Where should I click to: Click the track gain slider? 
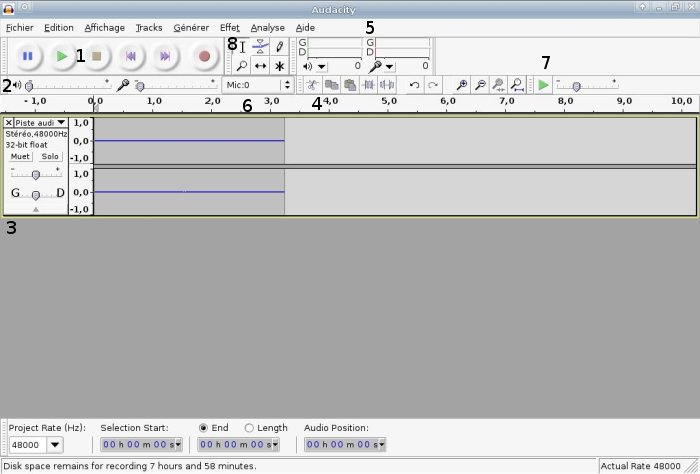pos(36,174)
